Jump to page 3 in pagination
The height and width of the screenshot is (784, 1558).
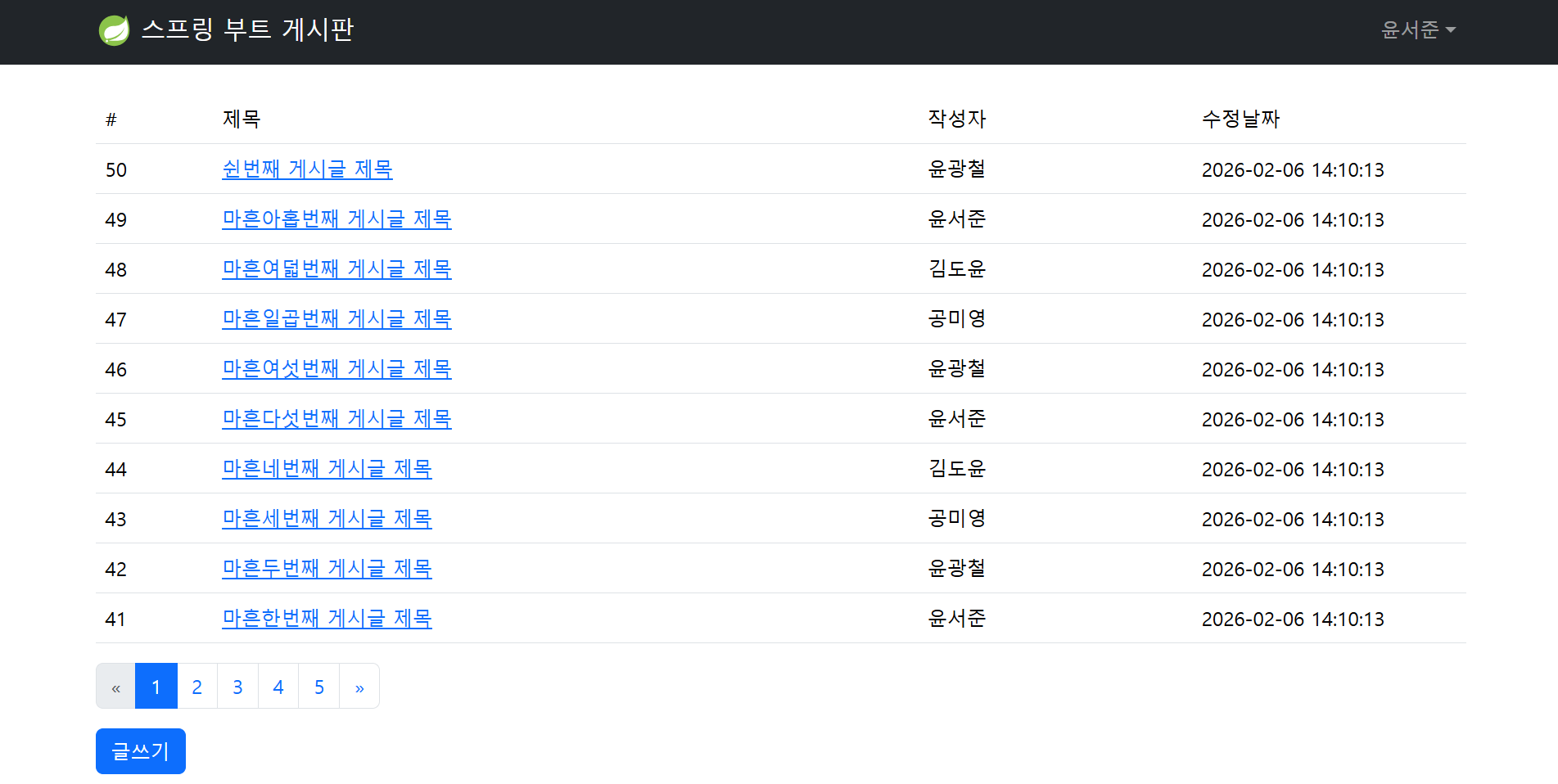click(x=237, y=687)
